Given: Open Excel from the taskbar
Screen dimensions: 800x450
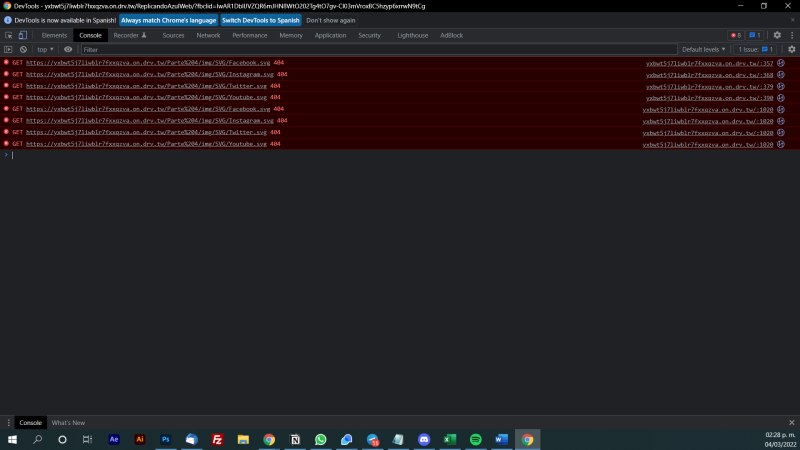Looking at the screenshot, I should click(449, 439).
